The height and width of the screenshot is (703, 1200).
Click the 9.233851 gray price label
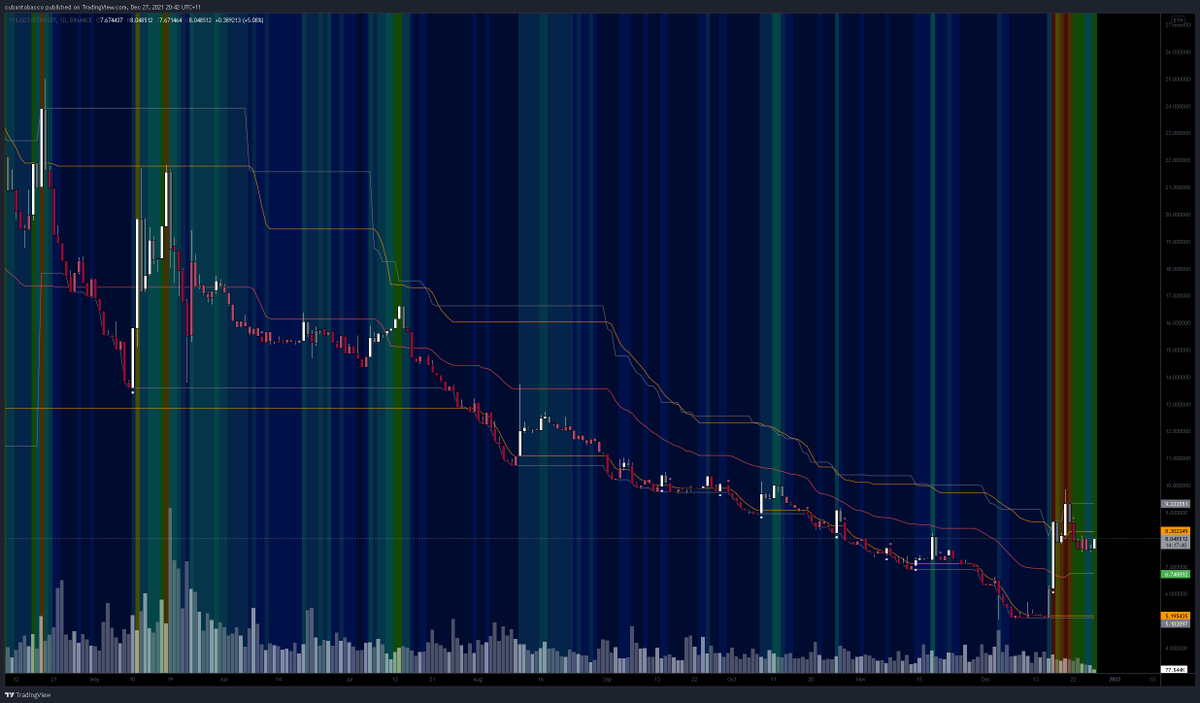[1175, 504]
